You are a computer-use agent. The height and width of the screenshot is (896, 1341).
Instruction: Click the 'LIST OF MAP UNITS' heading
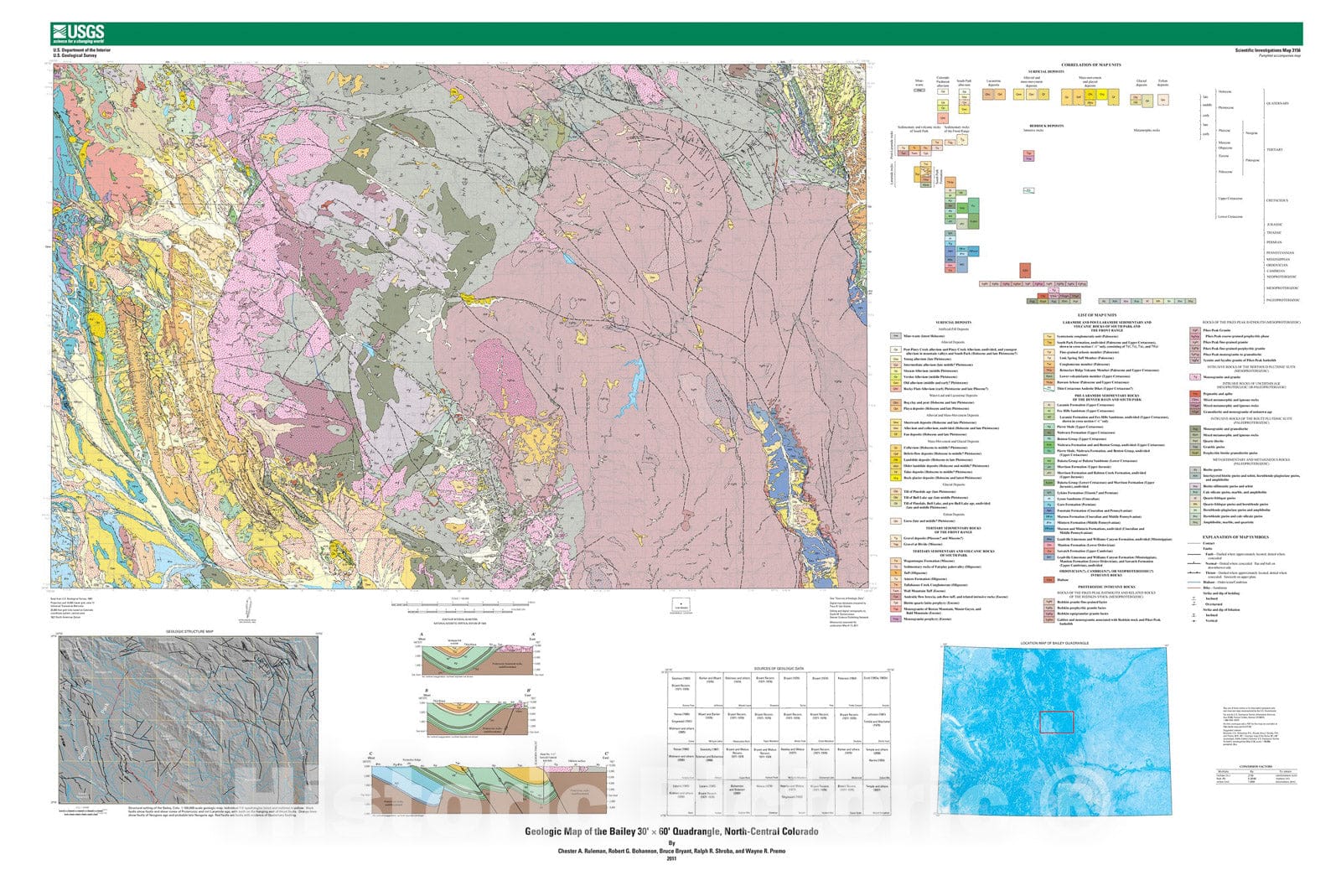click(1097, 314)
